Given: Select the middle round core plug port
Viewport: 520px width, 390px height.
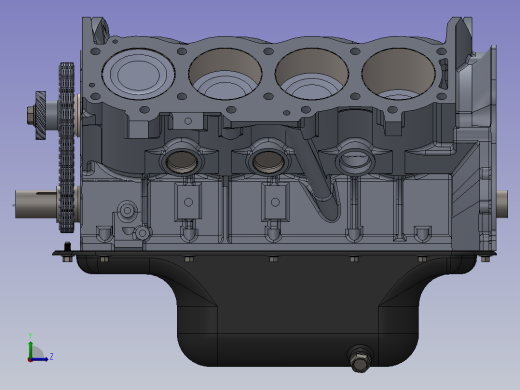Looking at the screenshot, I should (268, 161).
